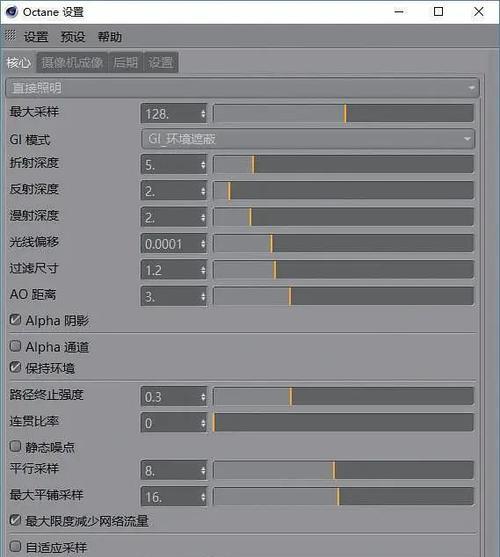The width and height of the screenshot is (500, 557).
Task: Switch to the 设置 tab beside 后期
Action: [x=161, y=63]
